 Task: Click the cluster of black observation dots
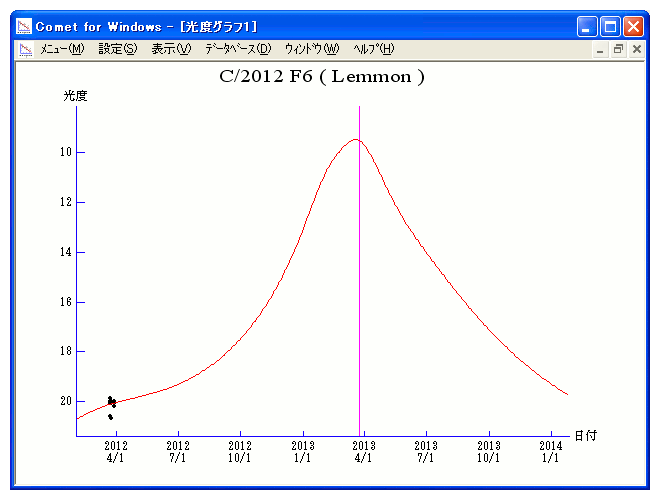point(112,407)
